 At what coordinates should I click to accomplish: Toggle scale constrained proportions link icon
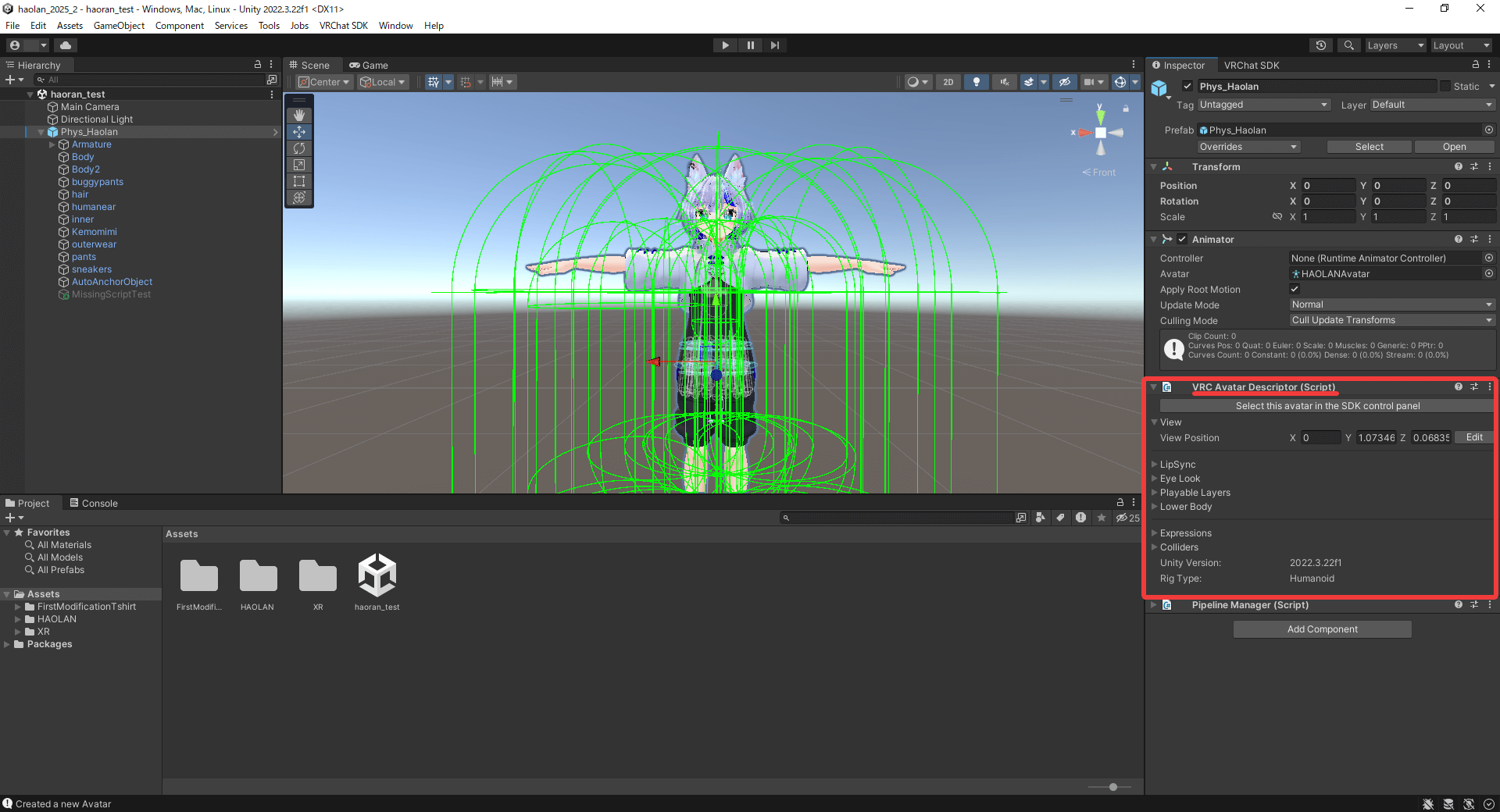pos(1277,217)
